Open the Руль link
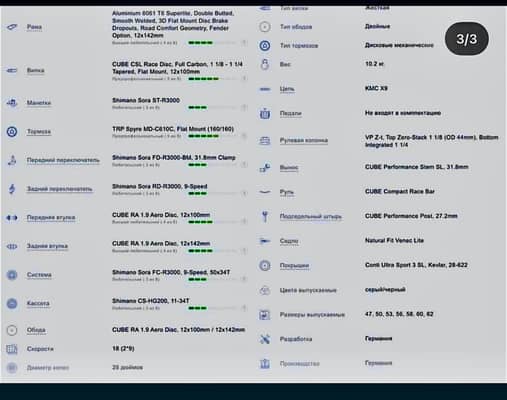The height and width of the screenshot is (400, 507). pyautogui.click(x=287, y=192)
